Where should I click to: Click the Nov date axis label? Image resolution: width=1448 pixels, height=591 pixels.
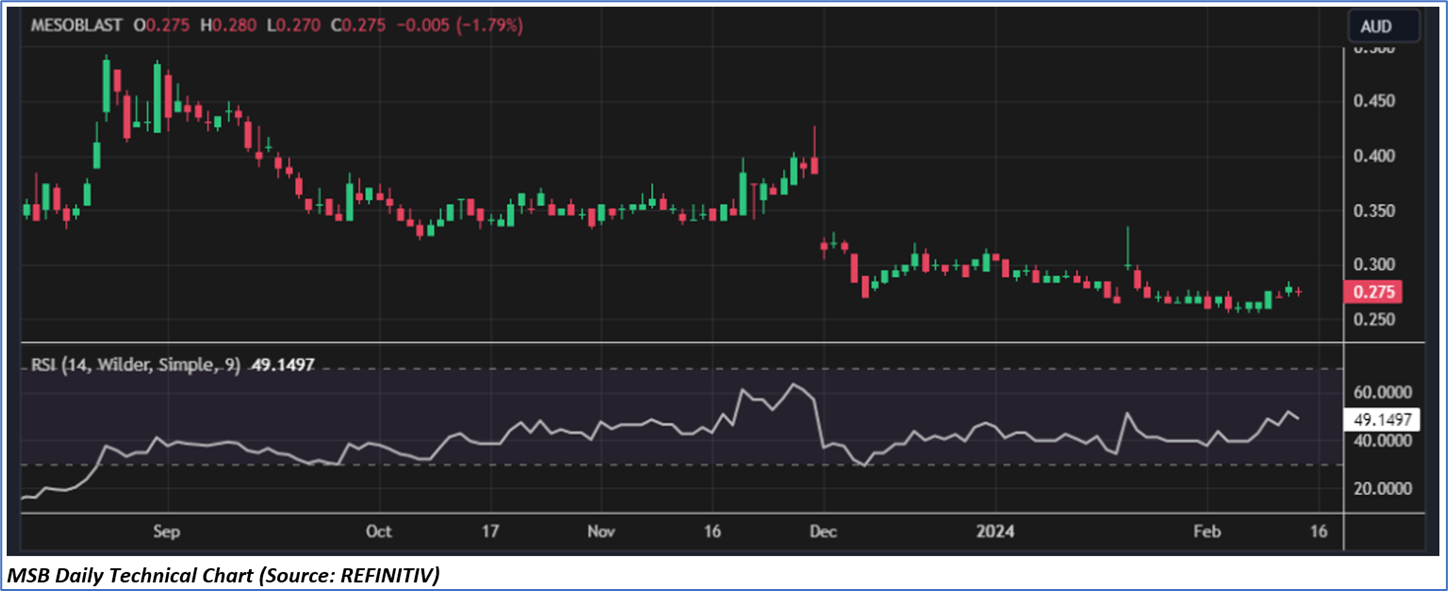pos(602,531)
